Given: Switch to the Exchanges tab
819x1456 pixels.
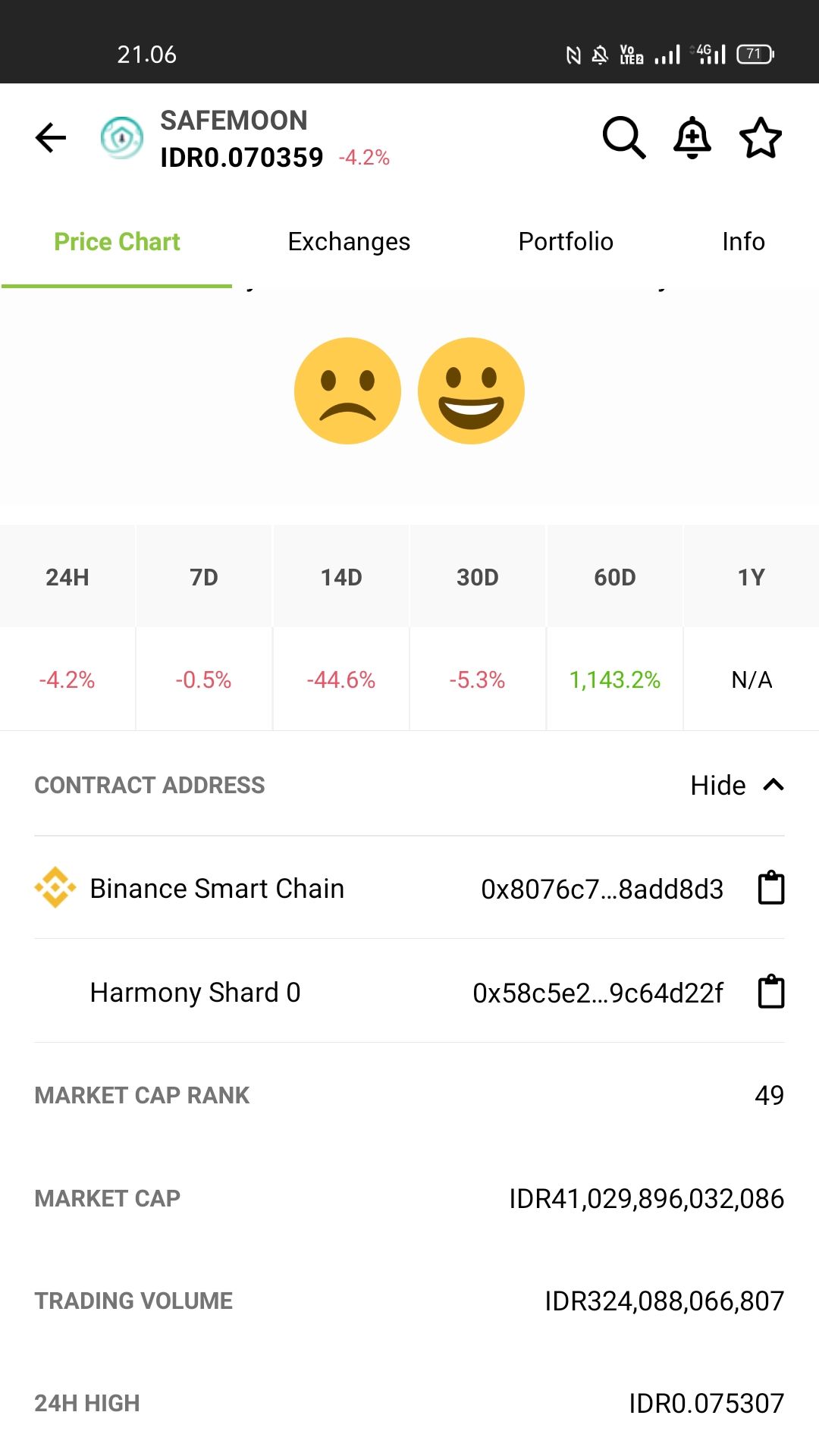Looking at the screenshot, I should click(x=349, y=242).
